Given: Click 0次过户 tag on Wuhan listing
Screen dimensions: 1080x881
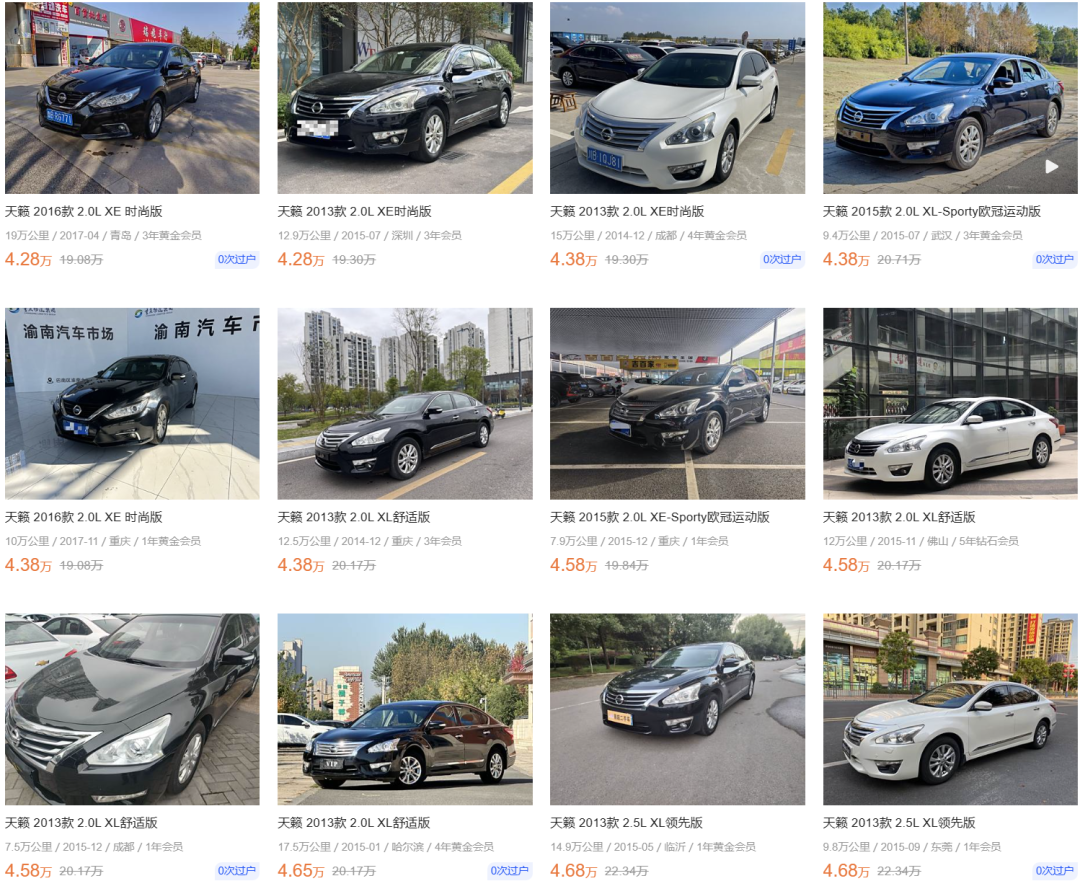Looking at the screenshot, I should click(x=1055, y=260).
